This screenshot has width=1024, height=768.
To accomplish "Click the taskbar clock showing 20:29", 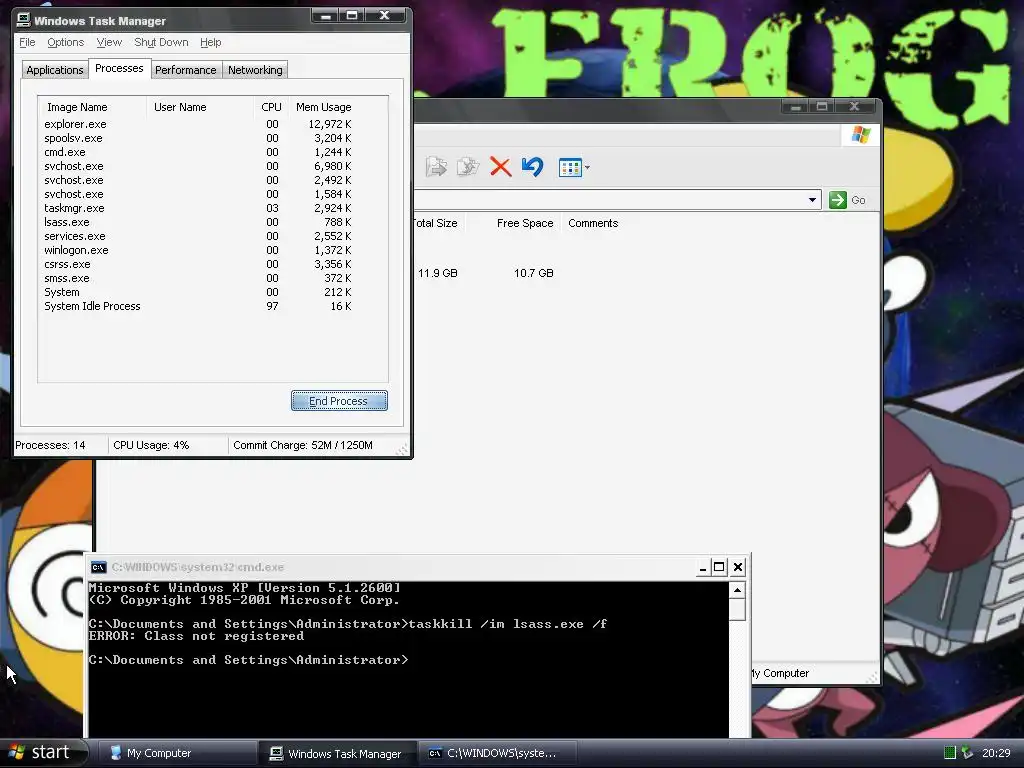I will pos(996,753).
